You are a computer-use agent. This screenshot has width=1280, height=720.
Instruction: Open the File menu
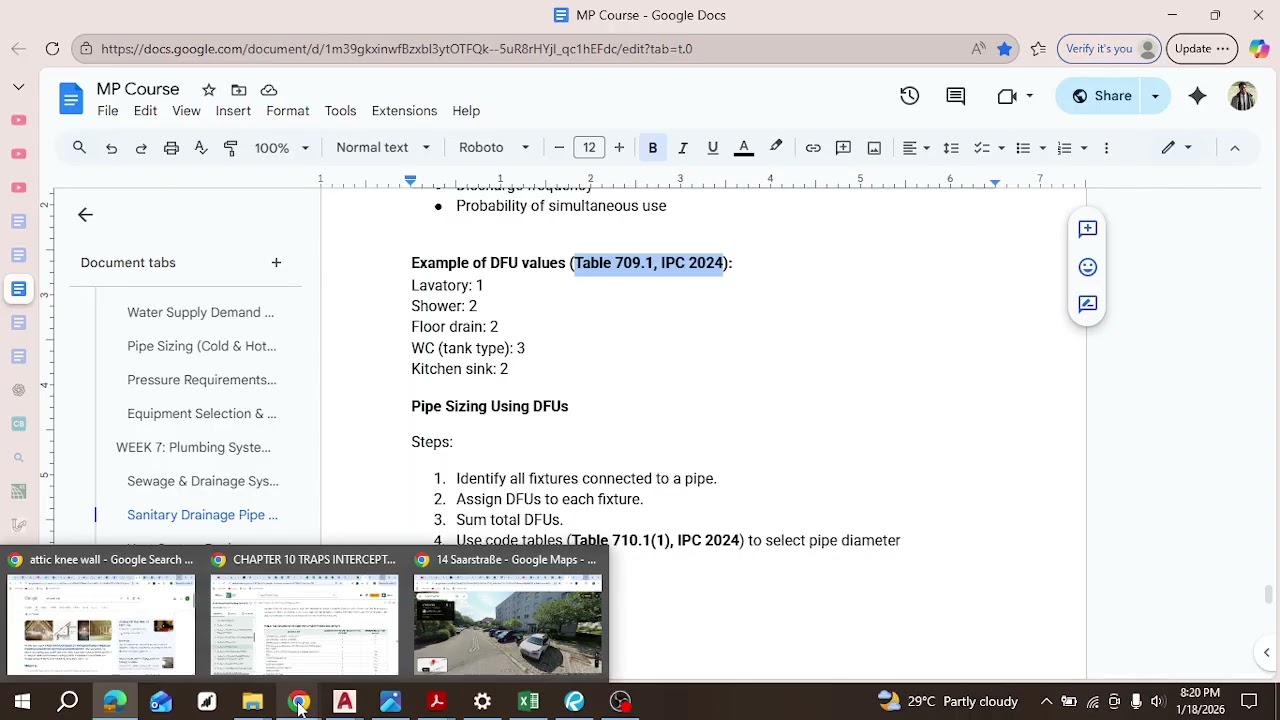click(x=108, y=111)
